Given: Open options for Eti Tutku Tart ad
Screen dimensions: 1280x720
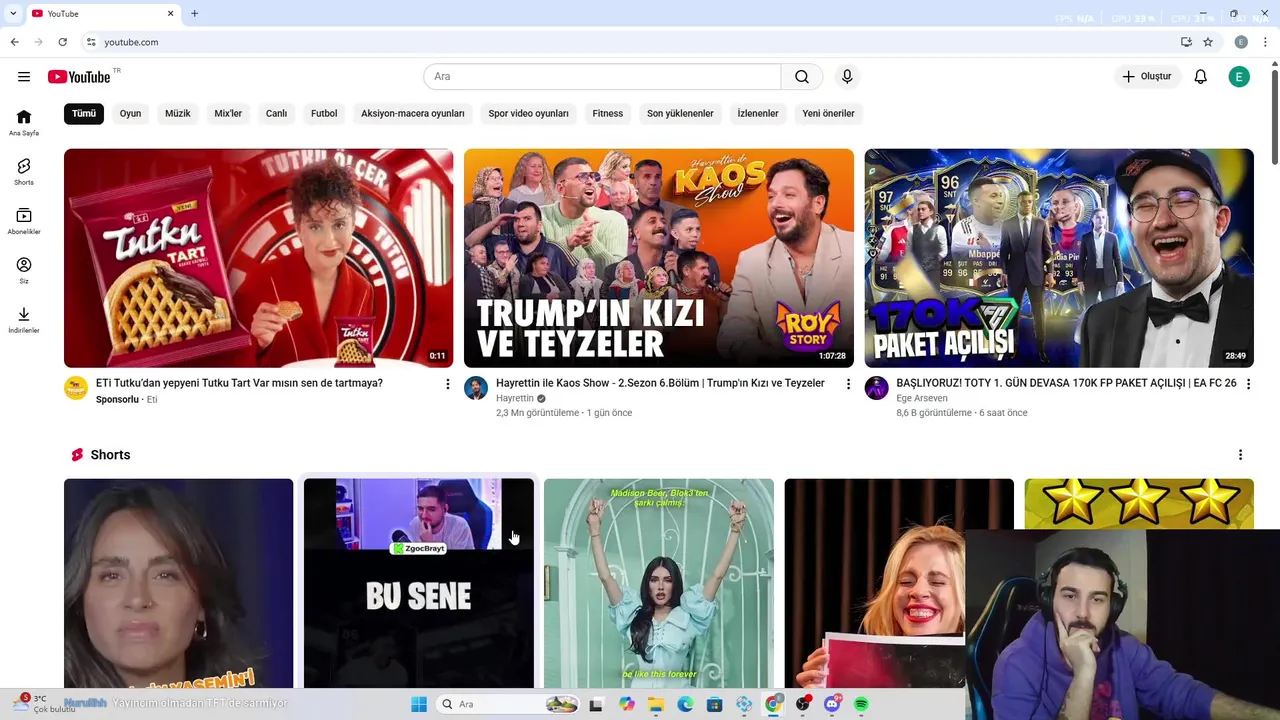Looking at the screenshot, I should pyautogui.click(x=447, y=384).
